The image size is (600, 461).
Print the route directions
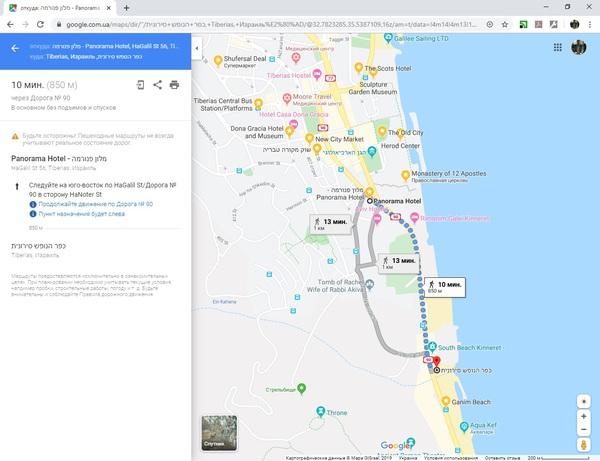[174, 85]
